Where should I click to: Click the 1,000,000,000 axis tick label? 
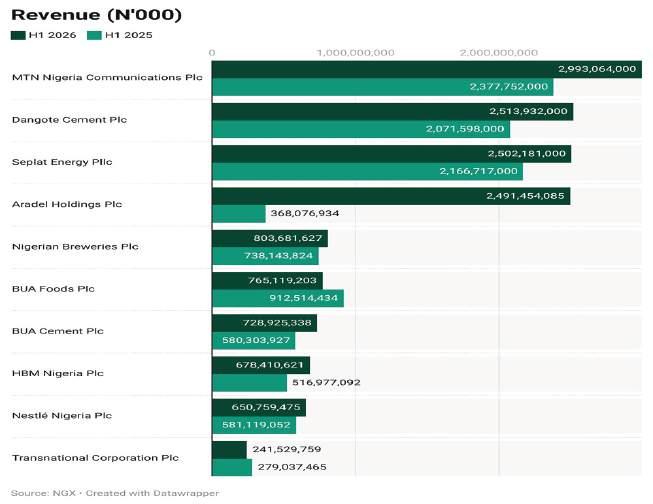click(x=356, y=53)
